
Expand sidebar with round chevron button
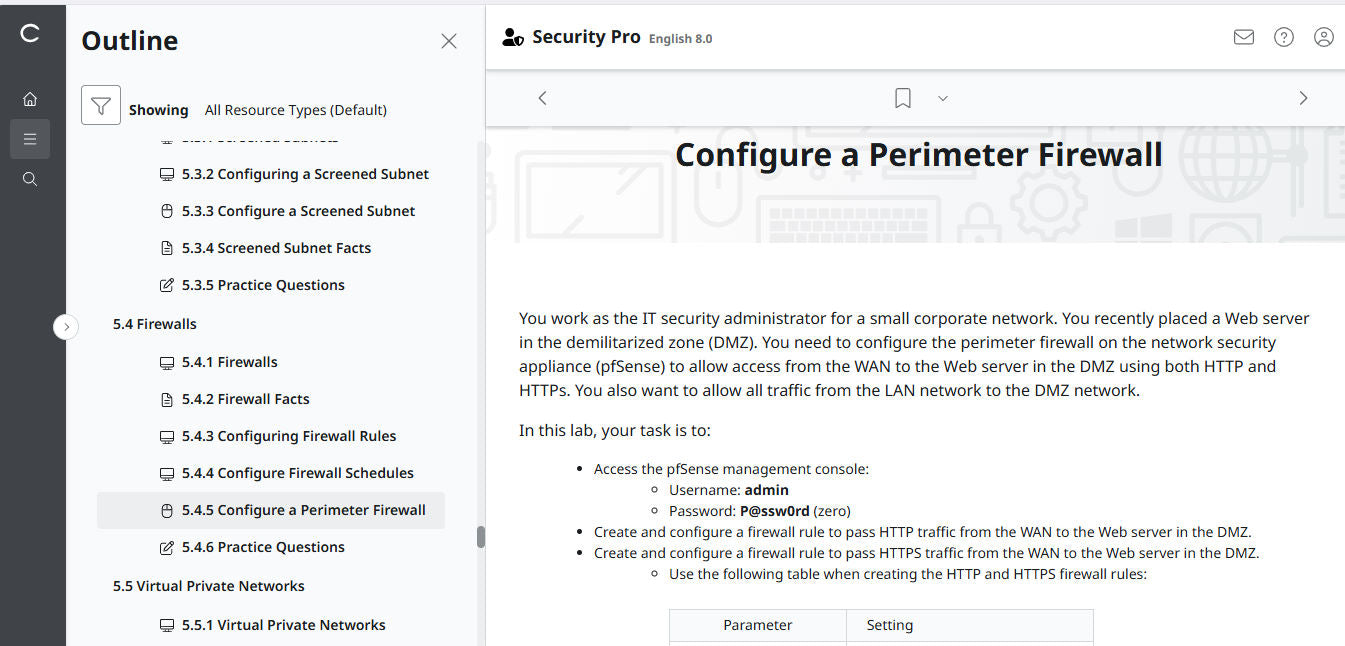click(x=66, y=326)
